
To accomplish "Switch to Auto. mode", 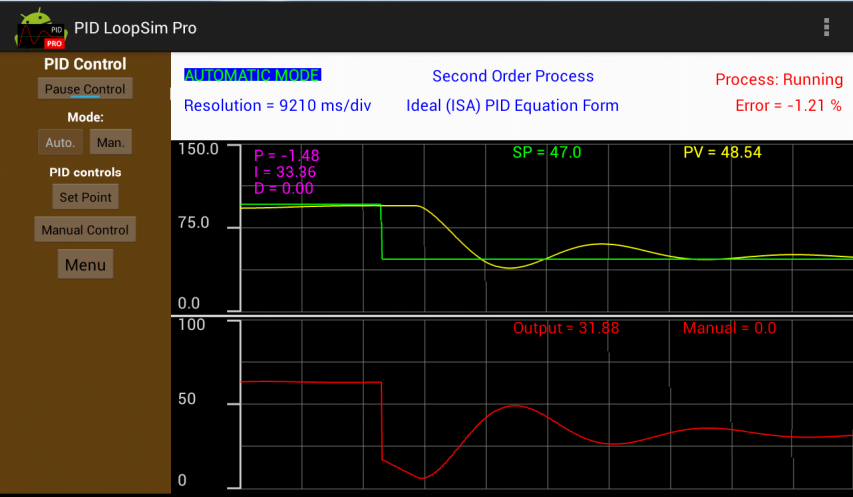I will click(x=60, y=142).
